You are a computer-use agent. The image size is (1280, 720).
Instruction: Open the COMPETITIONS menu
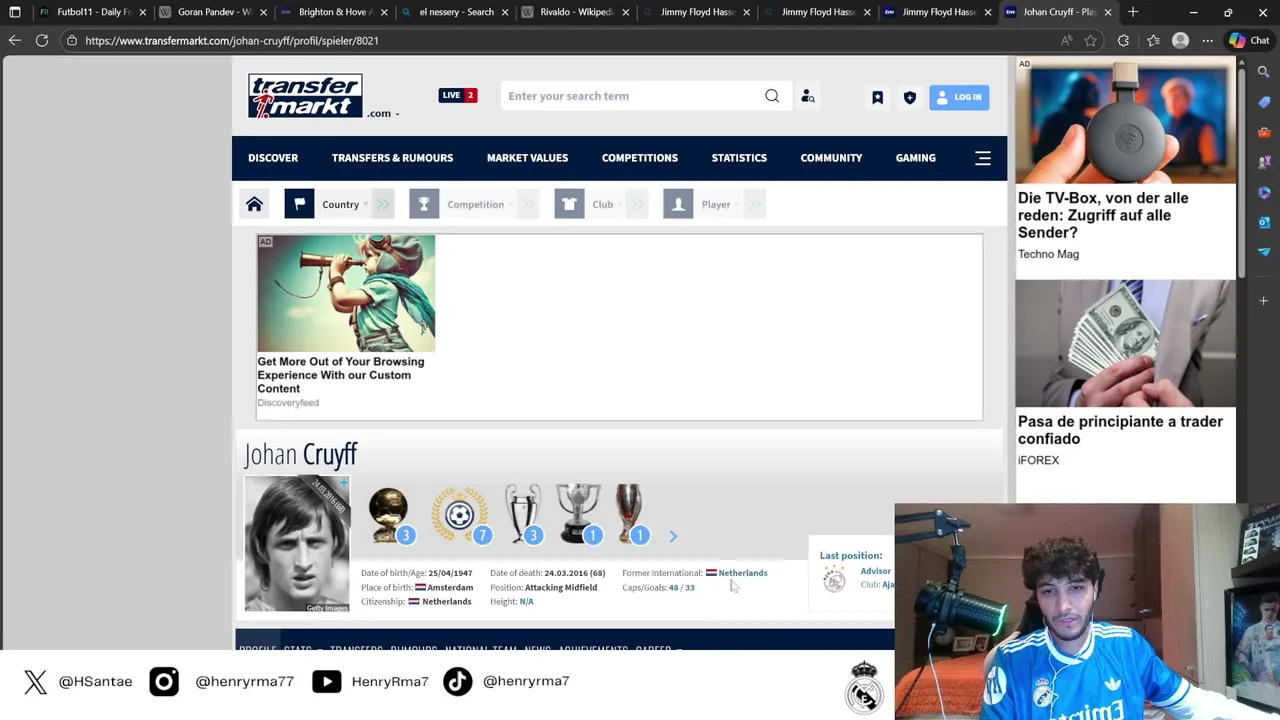pyautogui.click(x=640, y=158)
